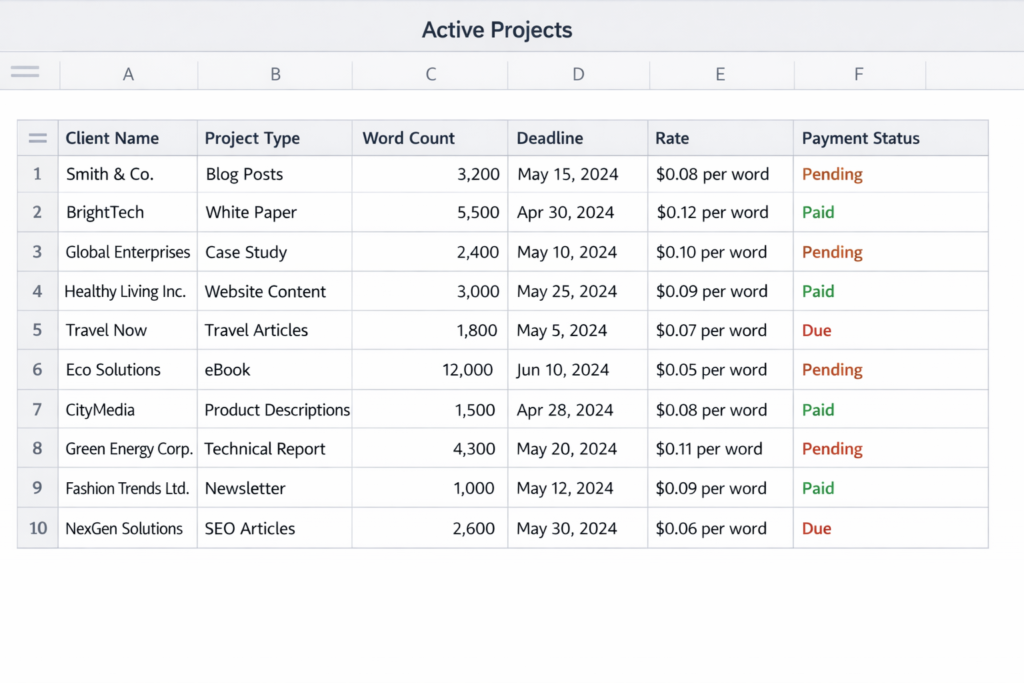Click the sheet corner handle icon beside column A
Image resolution: width=1024 pixels, height=683 pixels.
[x=25, y=72]
